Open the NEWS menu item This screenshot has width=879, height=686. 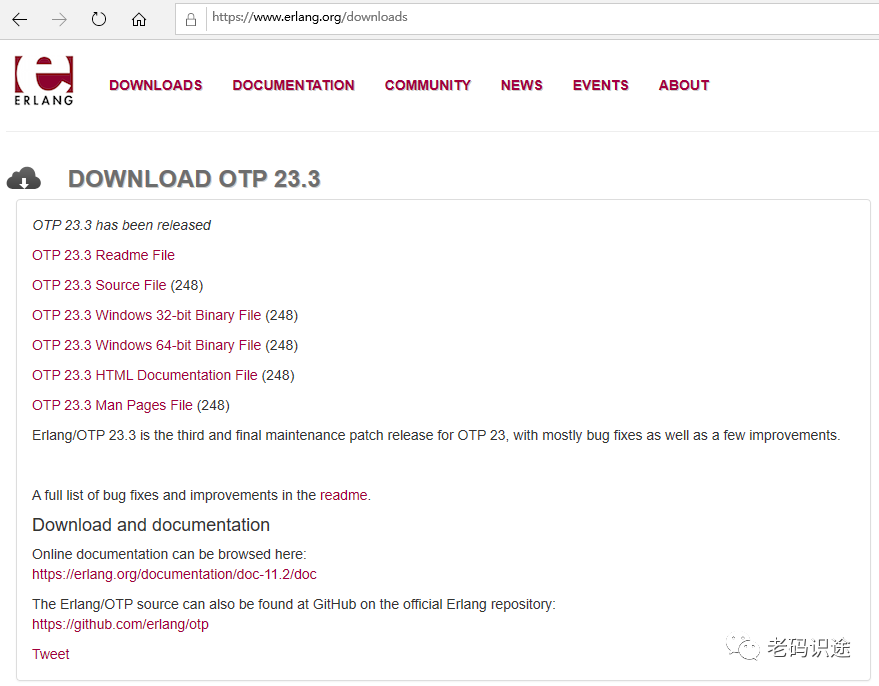click(x=522, y=85)
